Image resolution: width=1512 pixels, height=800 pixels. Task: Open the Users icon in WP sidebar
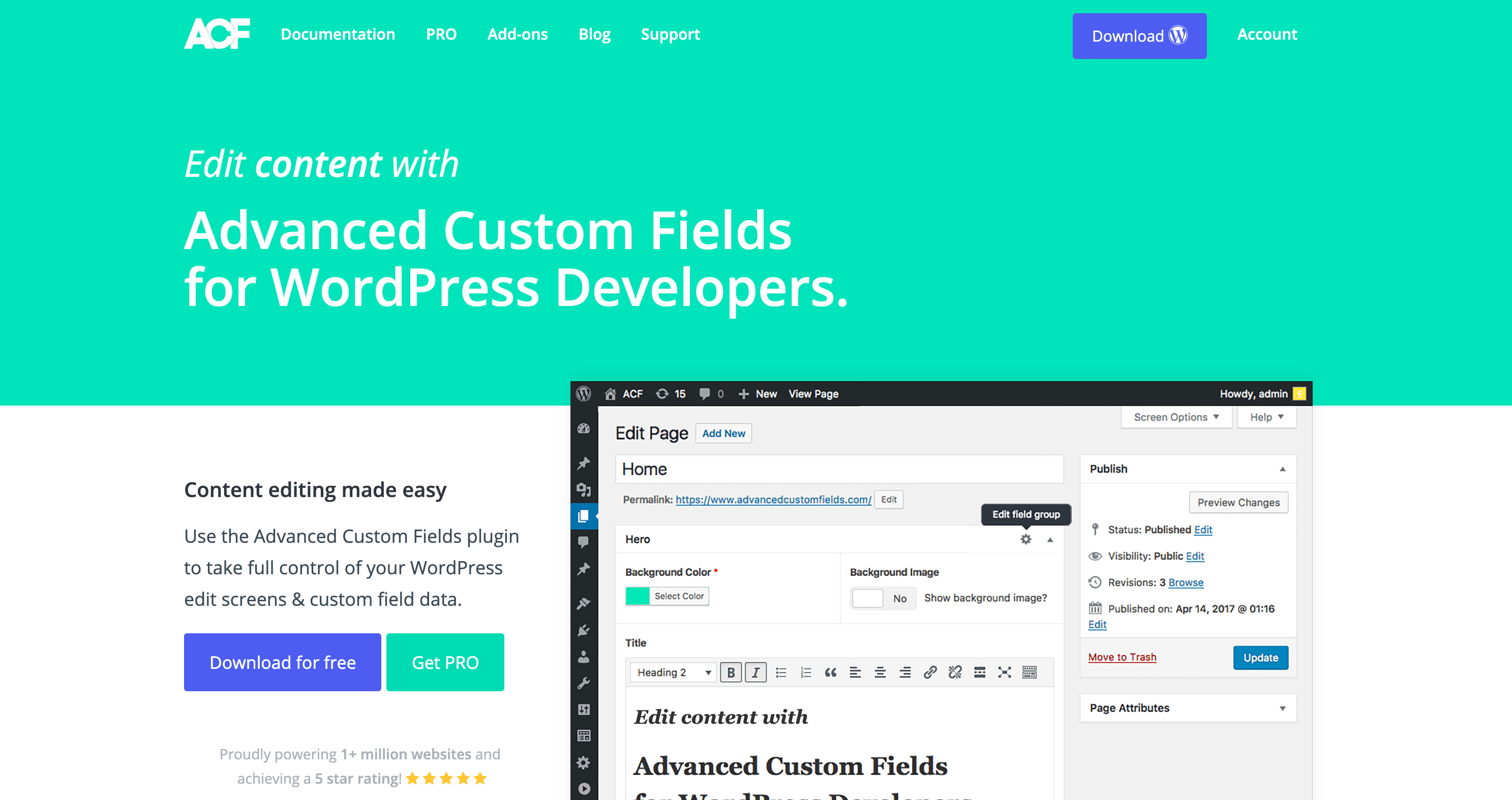584,656
